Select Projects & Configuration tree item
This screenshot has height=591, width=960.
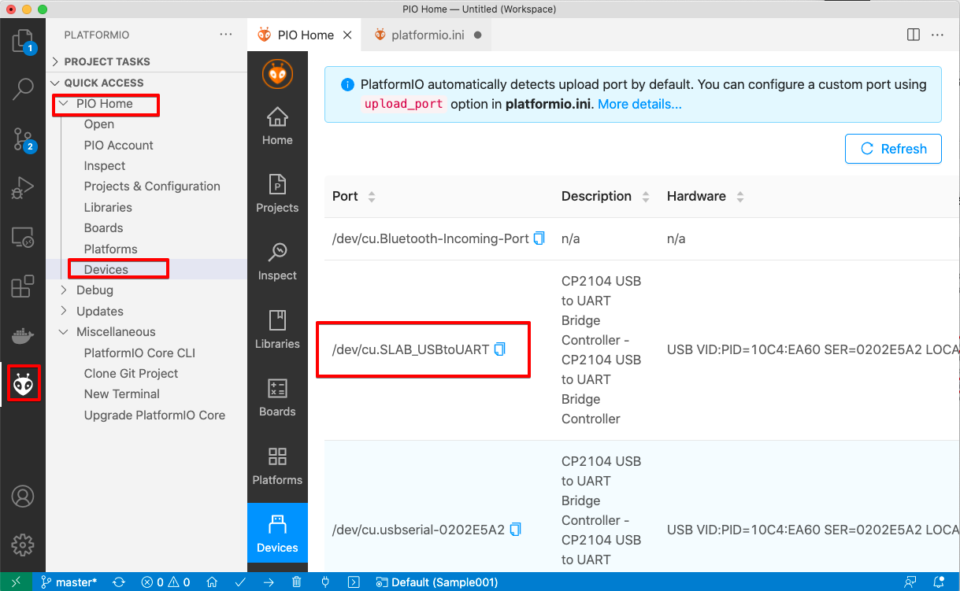pyautogui.click(x=152, y=186)
